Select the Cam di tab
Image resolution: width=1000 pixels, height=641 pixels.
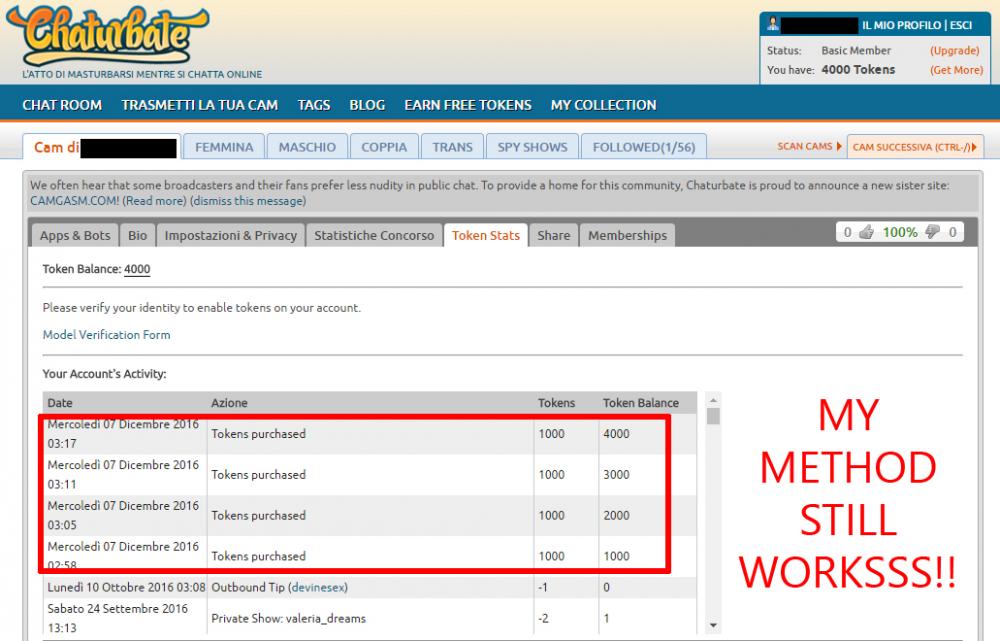tap(102, 147)
